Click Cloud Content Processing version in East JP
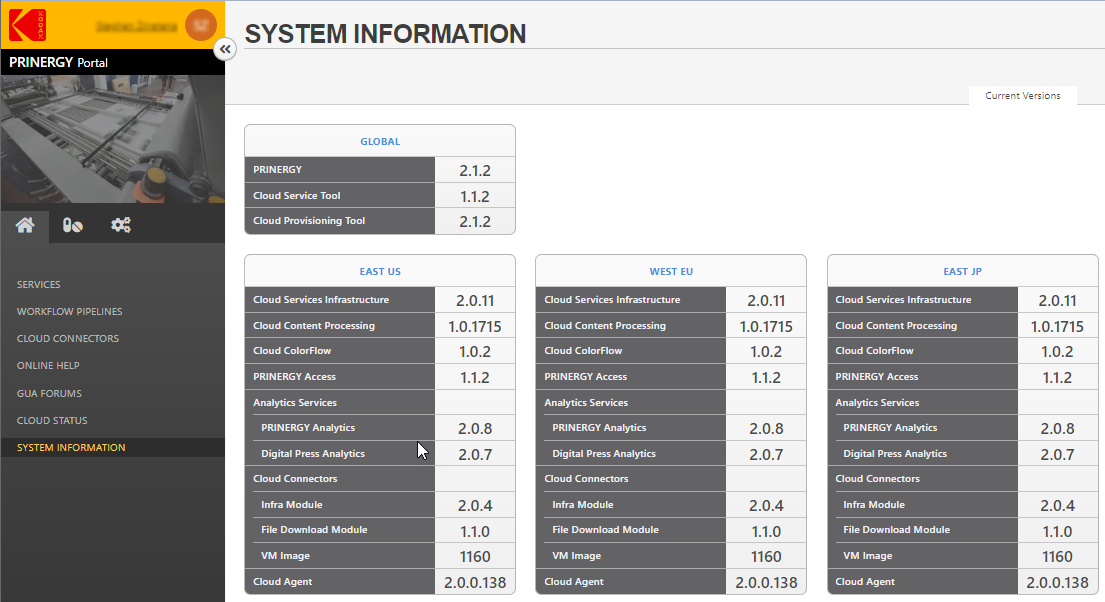1105x602 pixels. pos(1057,327)
